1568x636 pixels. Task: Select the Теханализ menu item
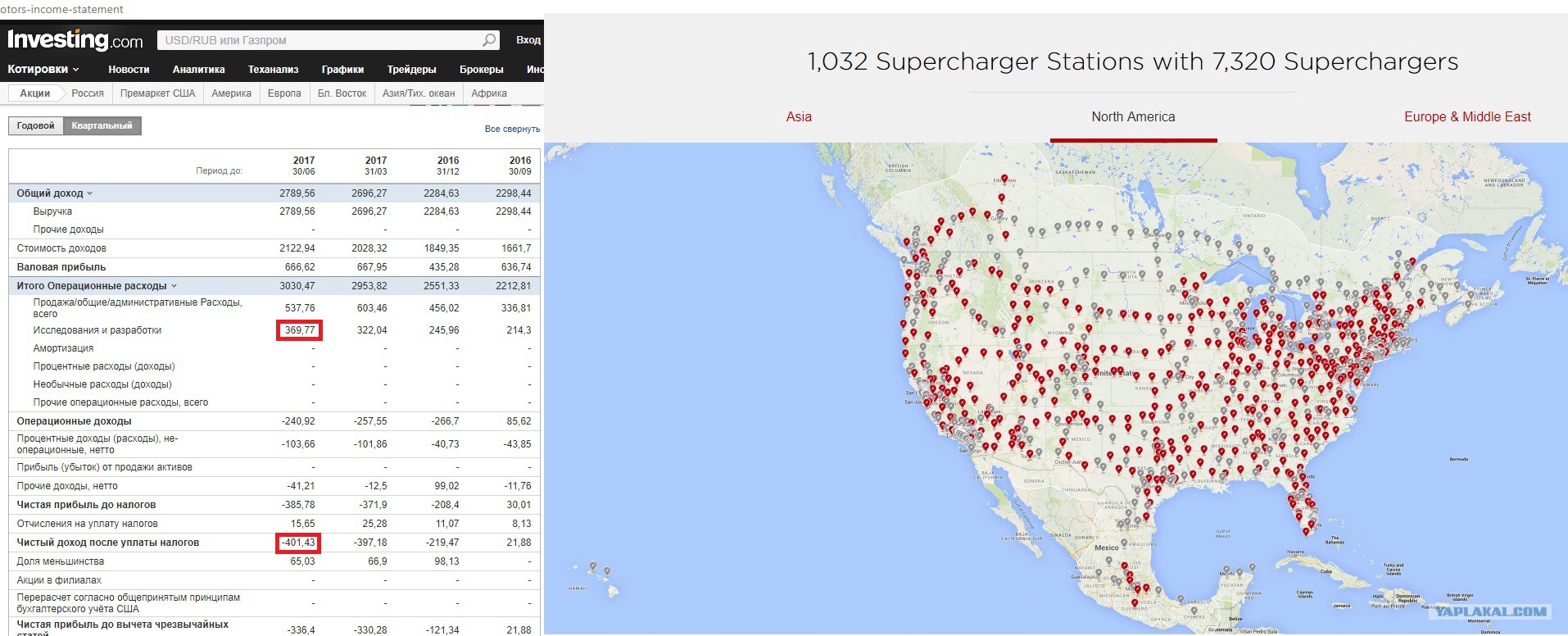[x=274, y=70]
